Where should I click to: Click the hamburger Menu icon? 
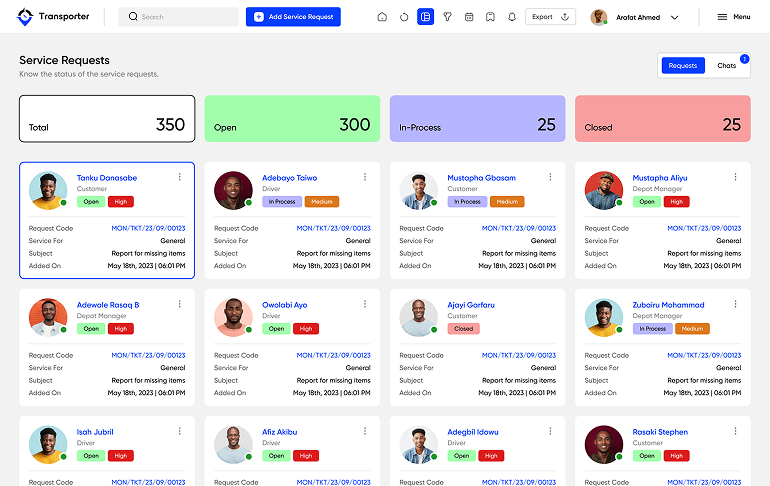pos(722,17)
